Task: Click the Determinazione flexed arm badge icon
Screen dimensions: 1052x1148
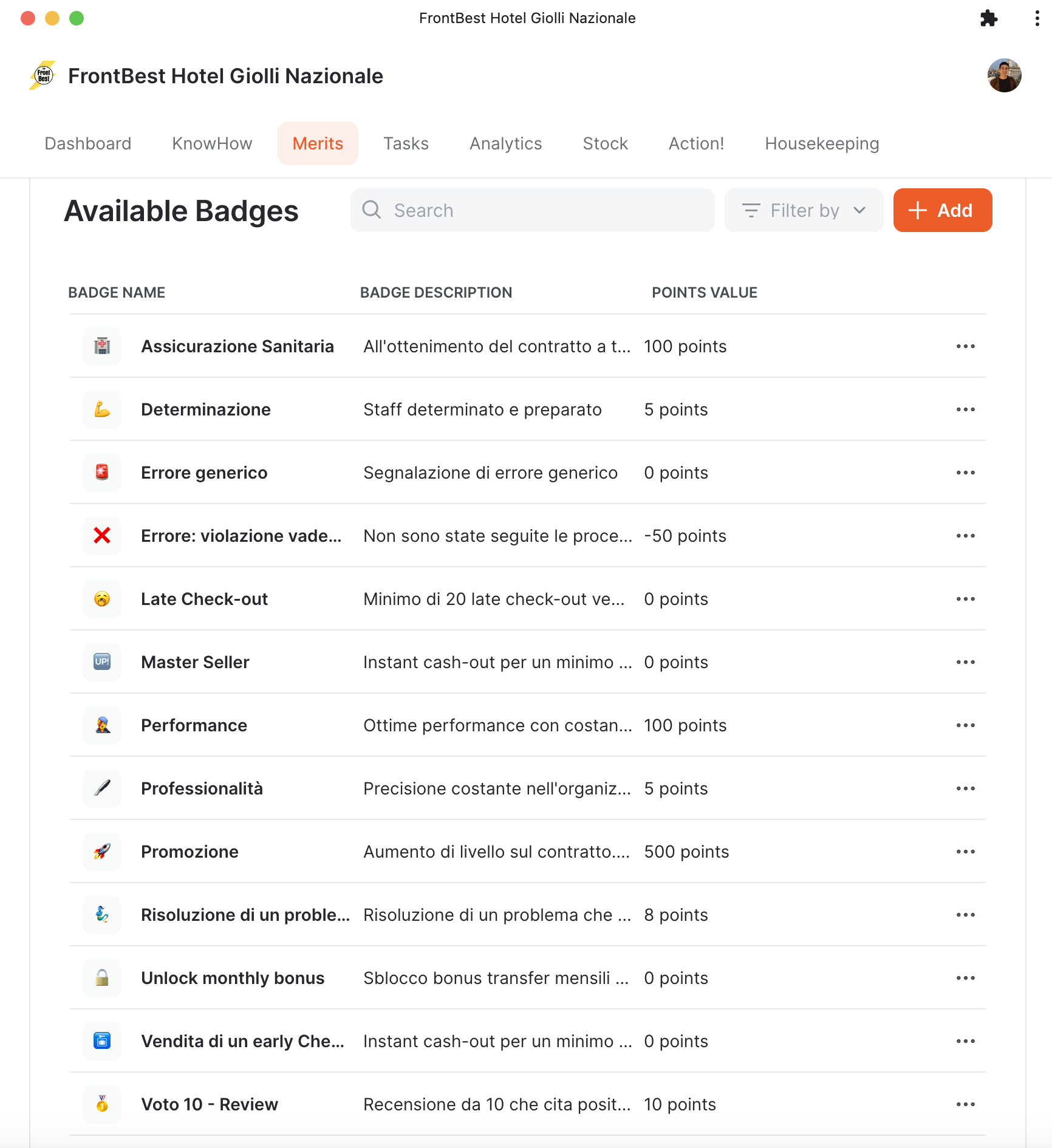Action: 102,409
